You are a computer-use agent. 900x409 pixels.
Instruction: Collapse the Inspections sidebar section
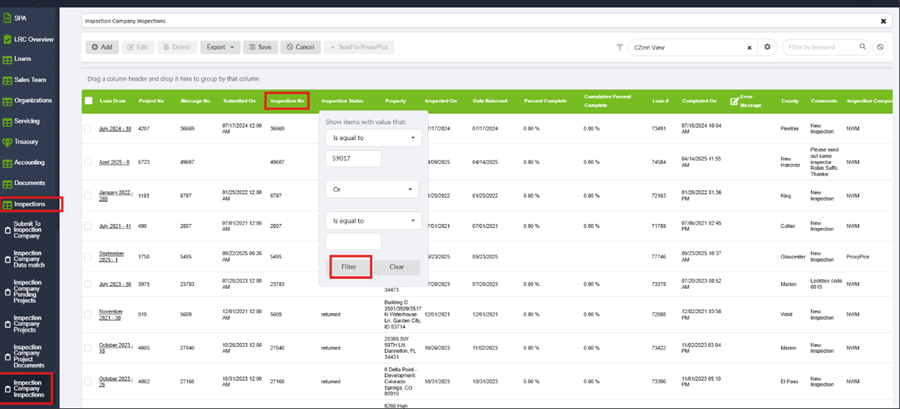click(x=31, y=204)
